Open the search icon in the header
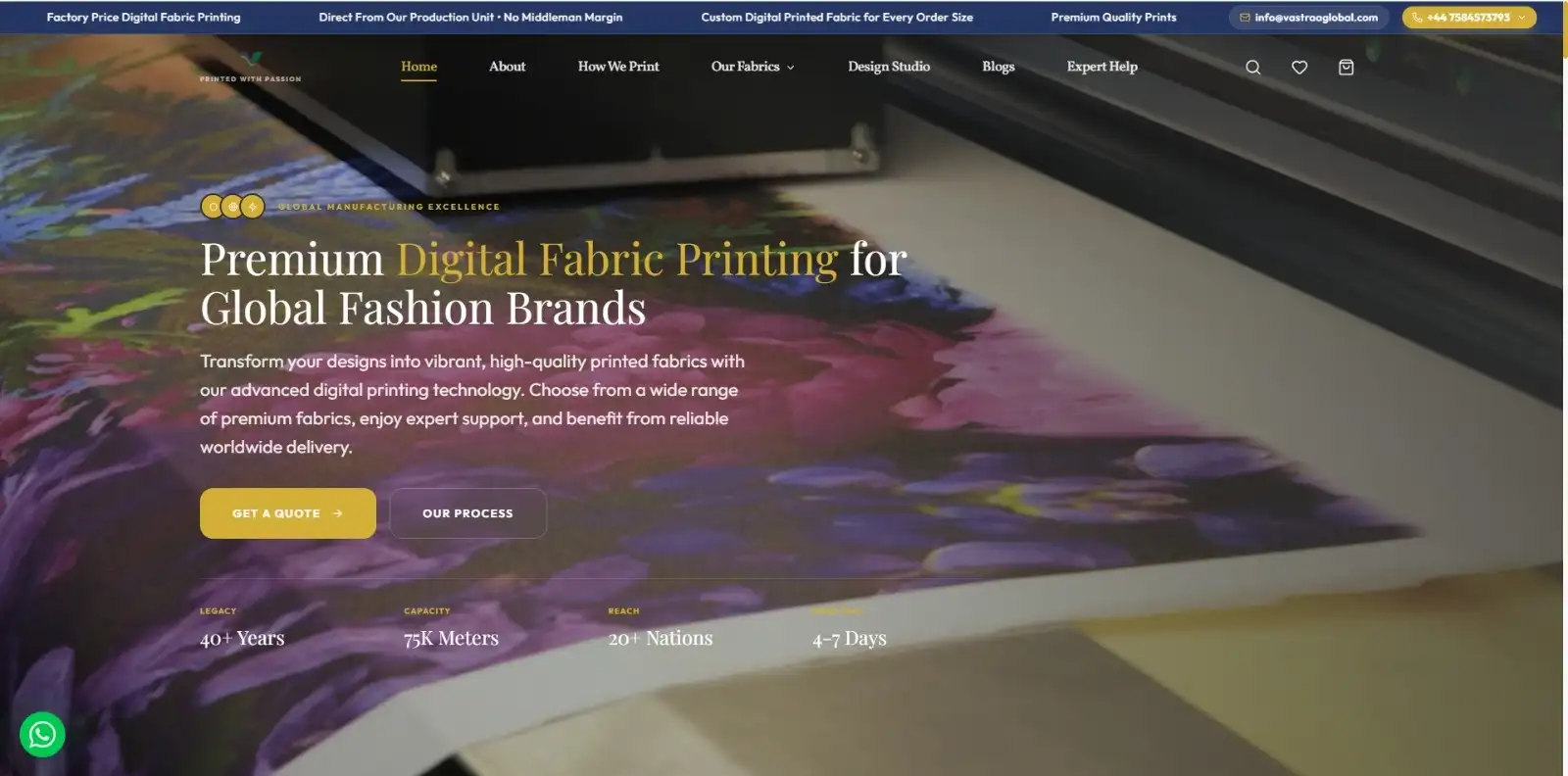Viewport: 1568px width, 776px height. [x=1252, y=68]
